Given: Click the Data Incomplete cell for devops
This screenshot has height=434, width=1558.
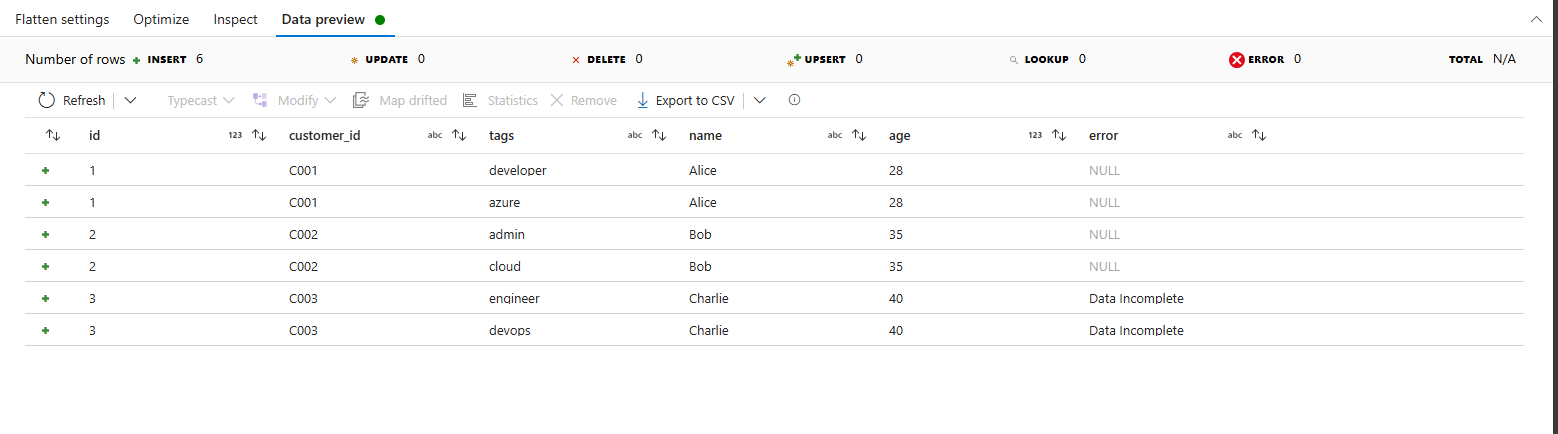Looking at the screenshot, I should (1136, 331).
